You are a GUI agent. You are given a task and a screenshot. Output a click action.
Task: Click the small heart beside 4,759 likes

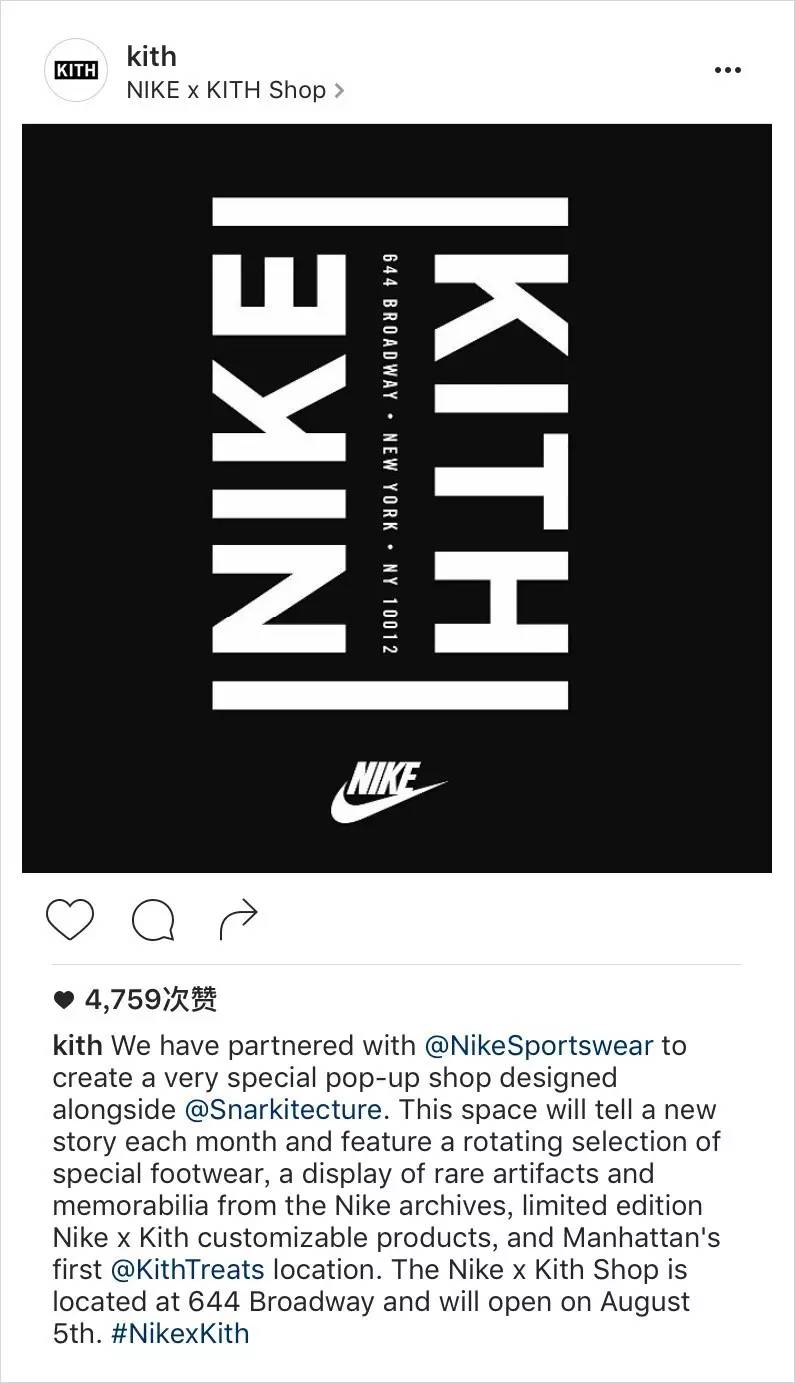(x=63, y=999)
